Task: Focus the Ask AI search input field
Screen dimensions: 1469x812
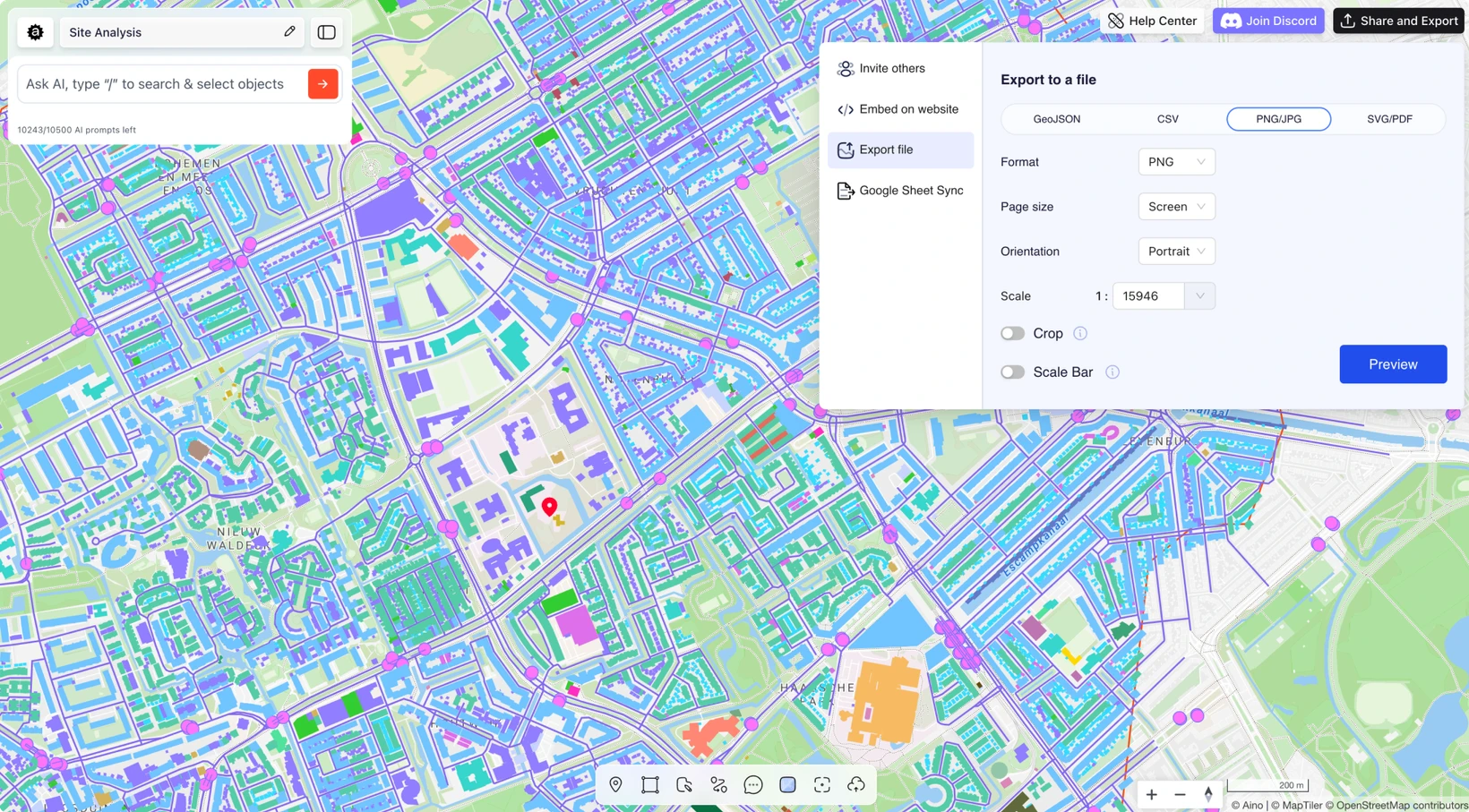Action: 163,84
